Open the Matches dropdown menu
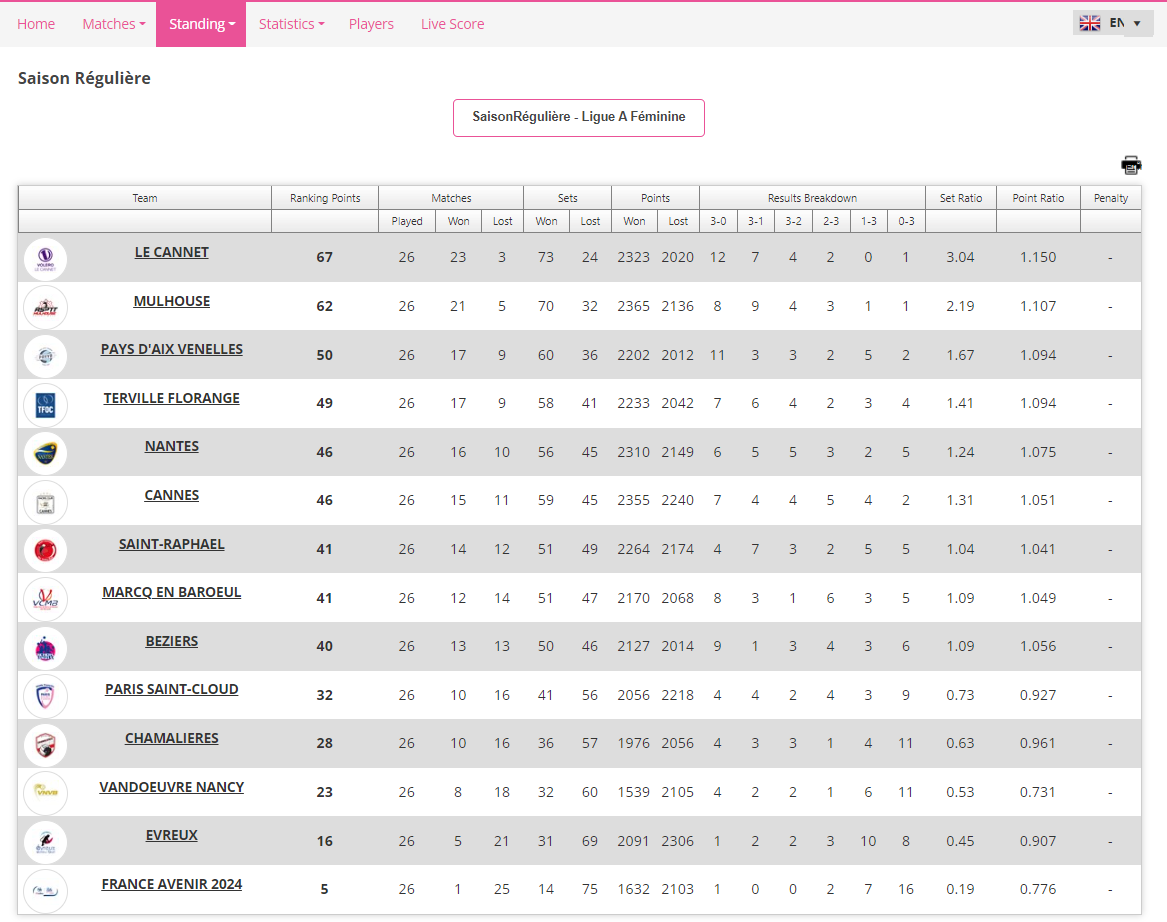1167x922 pixels. [114, 24]
